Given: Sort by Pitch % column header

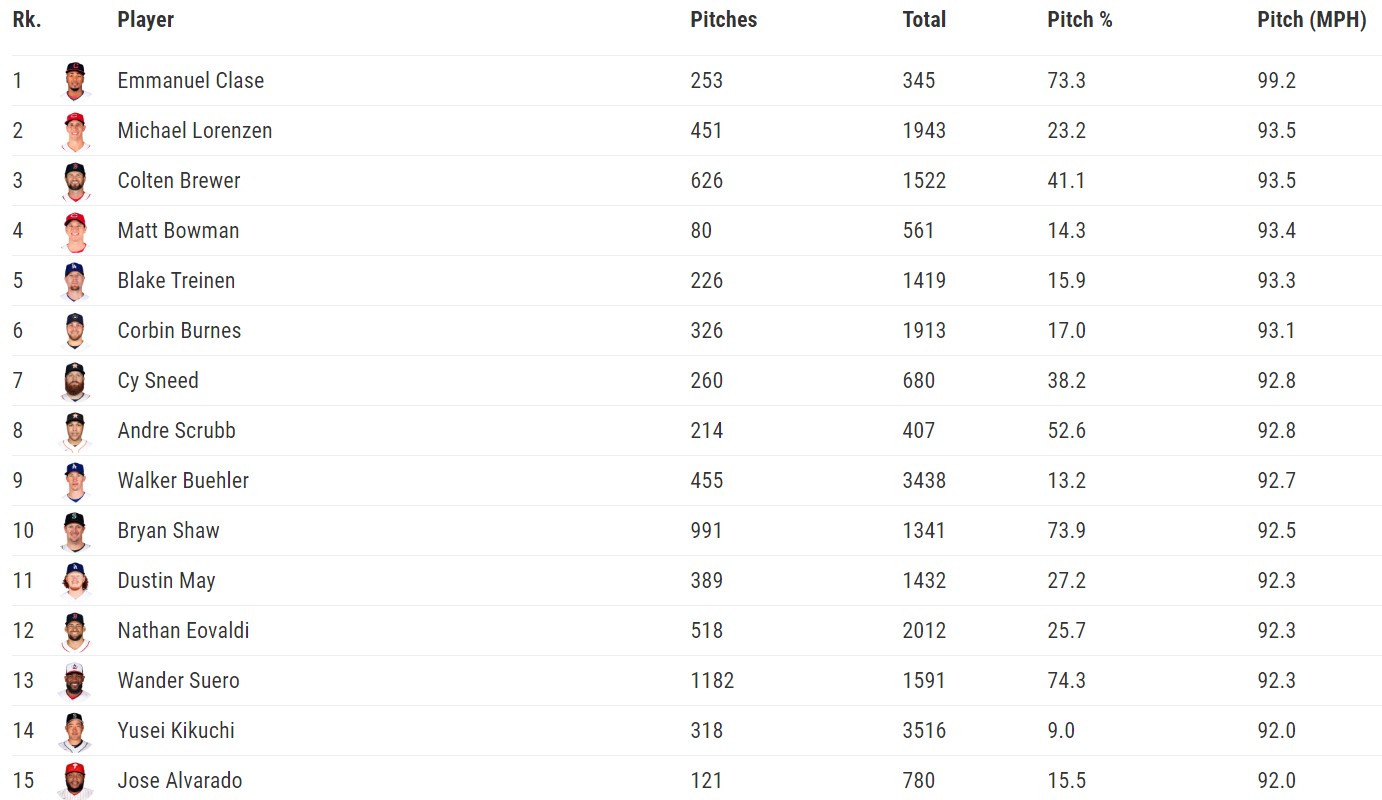Looking at the screenshot, I should point(1079,20).
